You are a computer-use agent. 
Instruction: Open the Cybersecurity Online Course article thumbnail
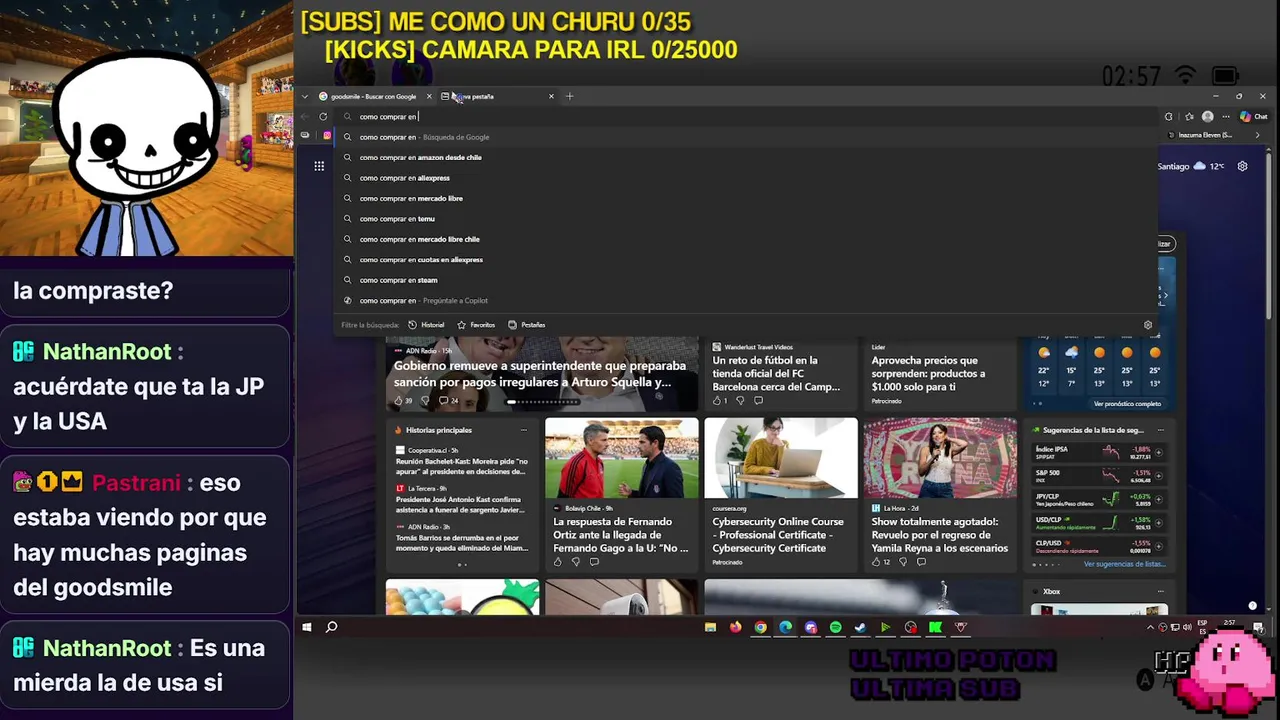[781, 458]
